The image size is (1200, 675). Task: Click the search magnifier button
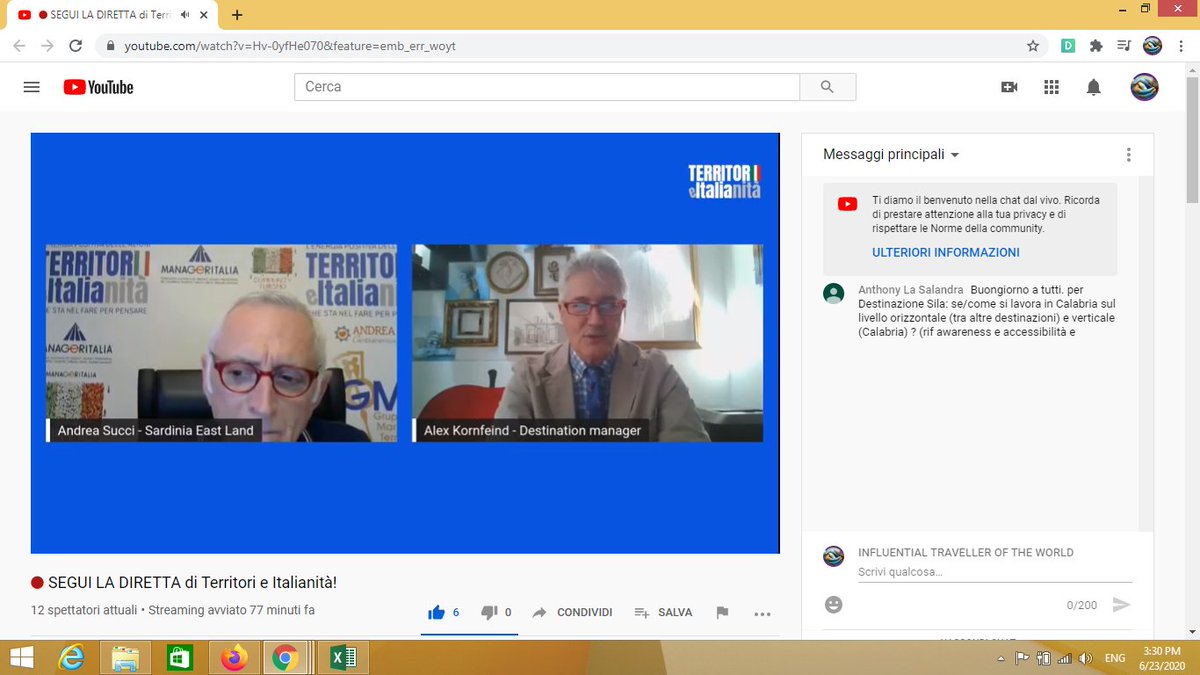coord(827,87)
